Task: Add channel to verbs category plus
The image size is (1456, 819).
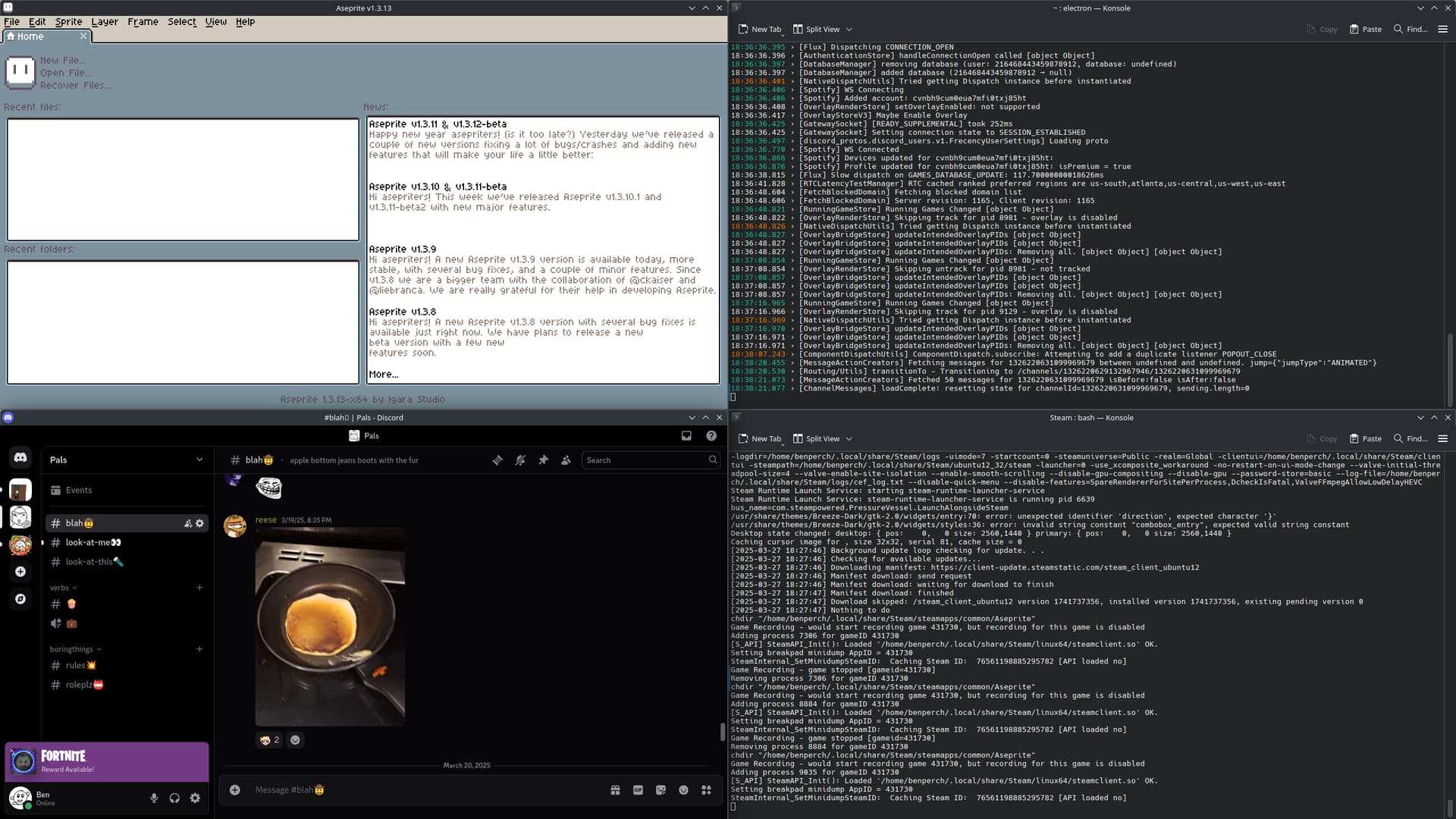Action: pyautogui.click(x=199, y=588)
